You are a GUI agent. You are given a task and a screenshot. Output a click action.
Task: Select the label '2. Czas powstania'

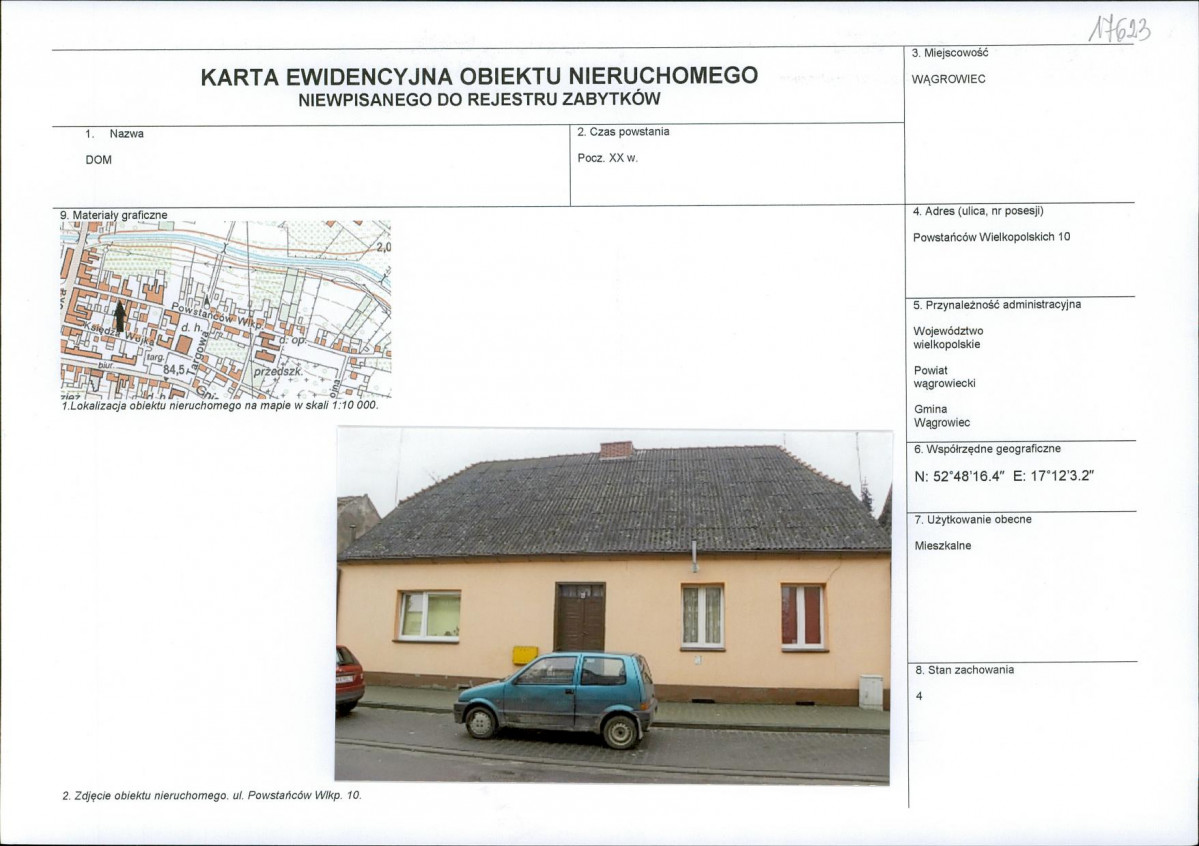[x=623, y=132]
